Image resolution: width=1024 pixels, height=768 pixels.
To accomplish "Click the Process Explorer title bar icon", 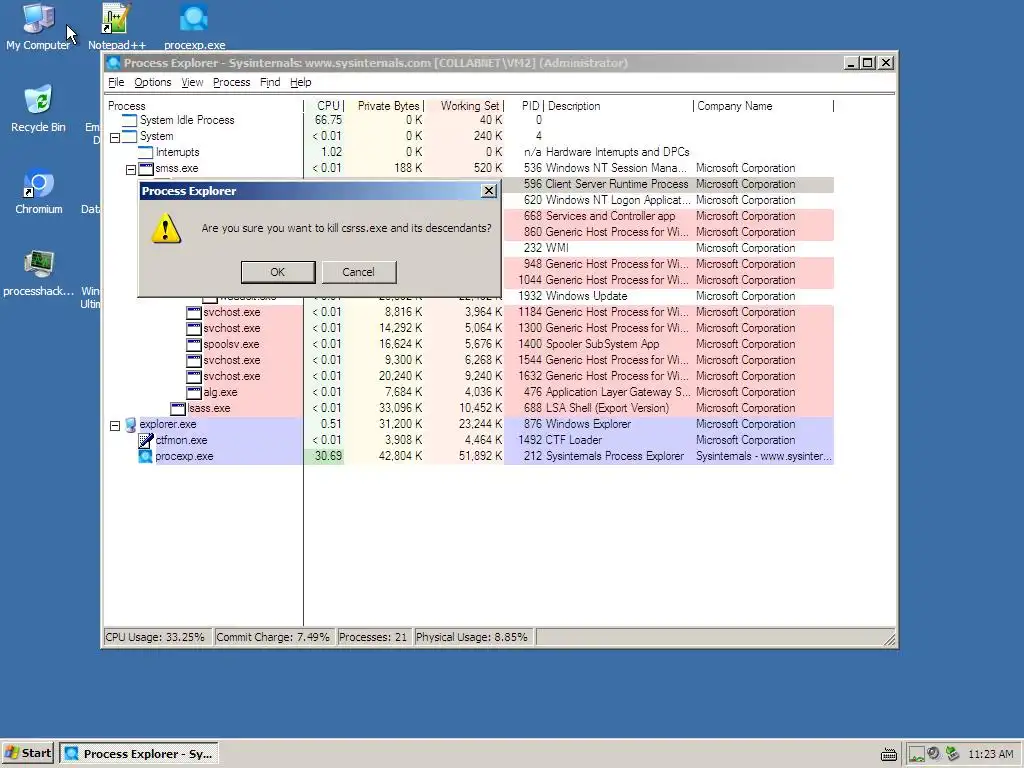I will pyautogui.click(x=114, y=63).
